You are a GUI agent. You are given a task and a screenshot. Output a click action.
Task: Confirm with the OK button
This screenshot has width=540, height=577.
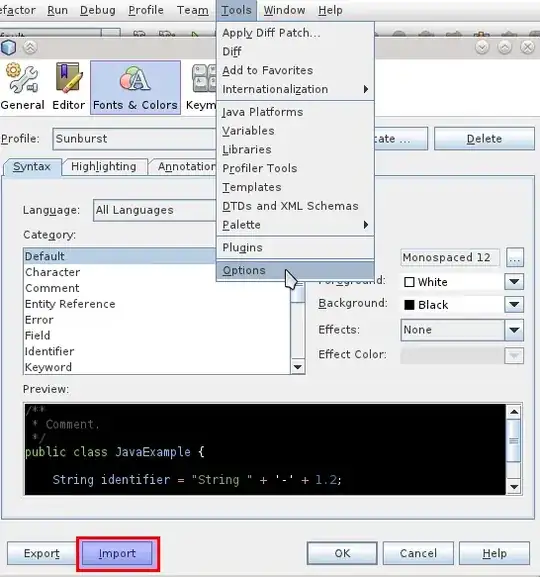pos(342,553)
